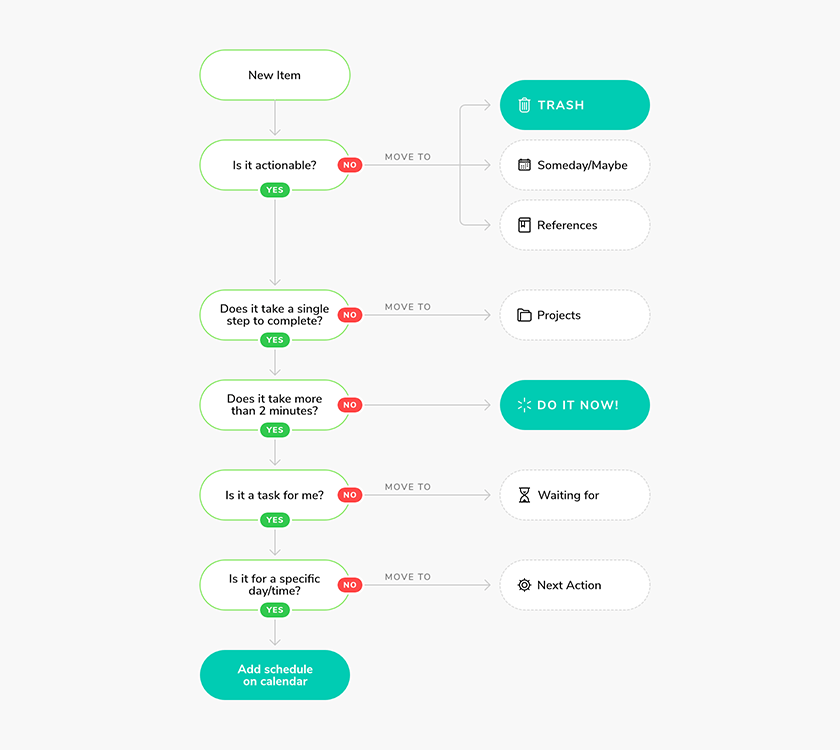Click the Is it for a specific day/time node
The image size is (840, 750).
(x=275, y=585)
